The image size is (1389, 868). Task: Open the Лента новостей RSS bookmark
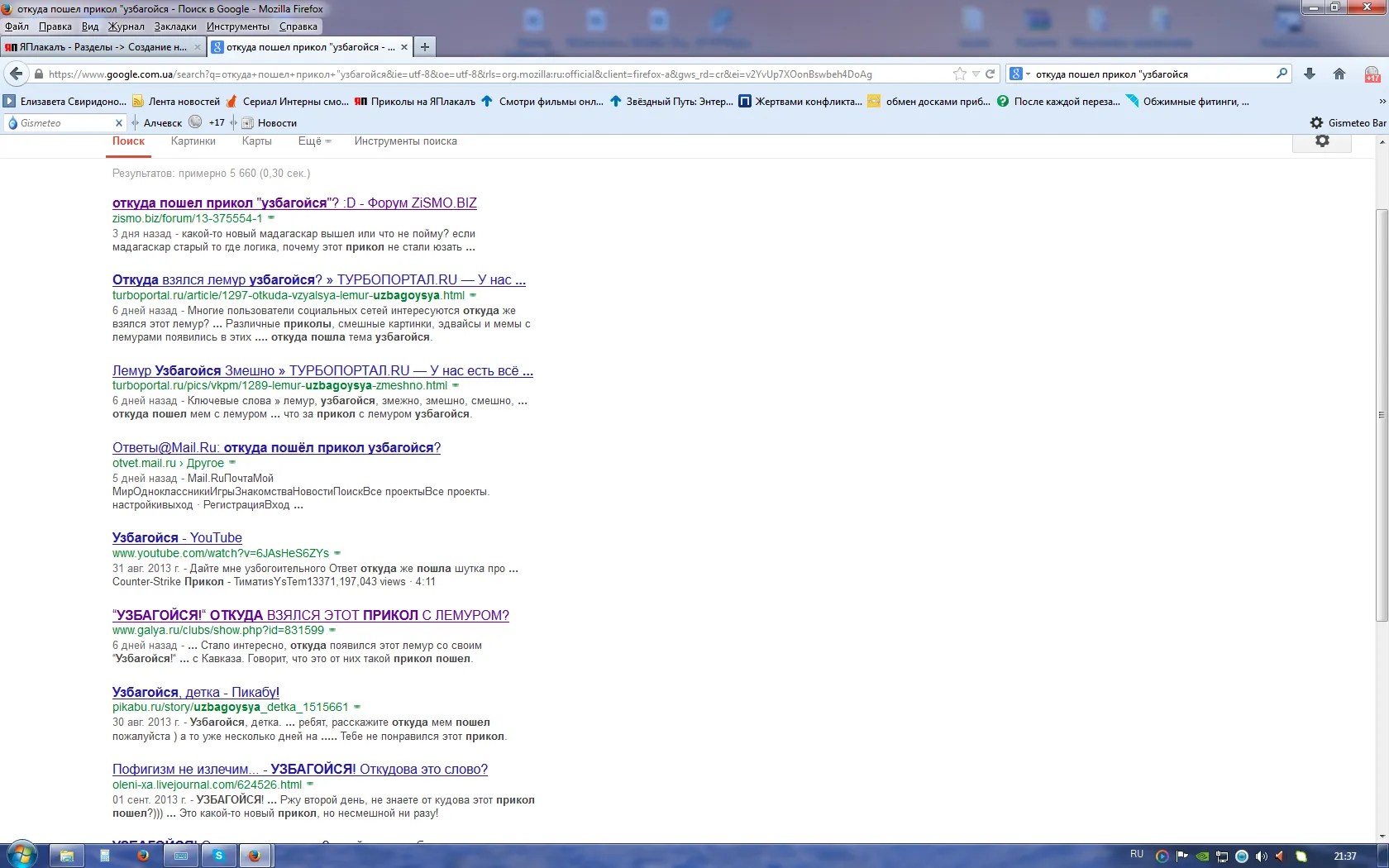click(x=177, y=102)
